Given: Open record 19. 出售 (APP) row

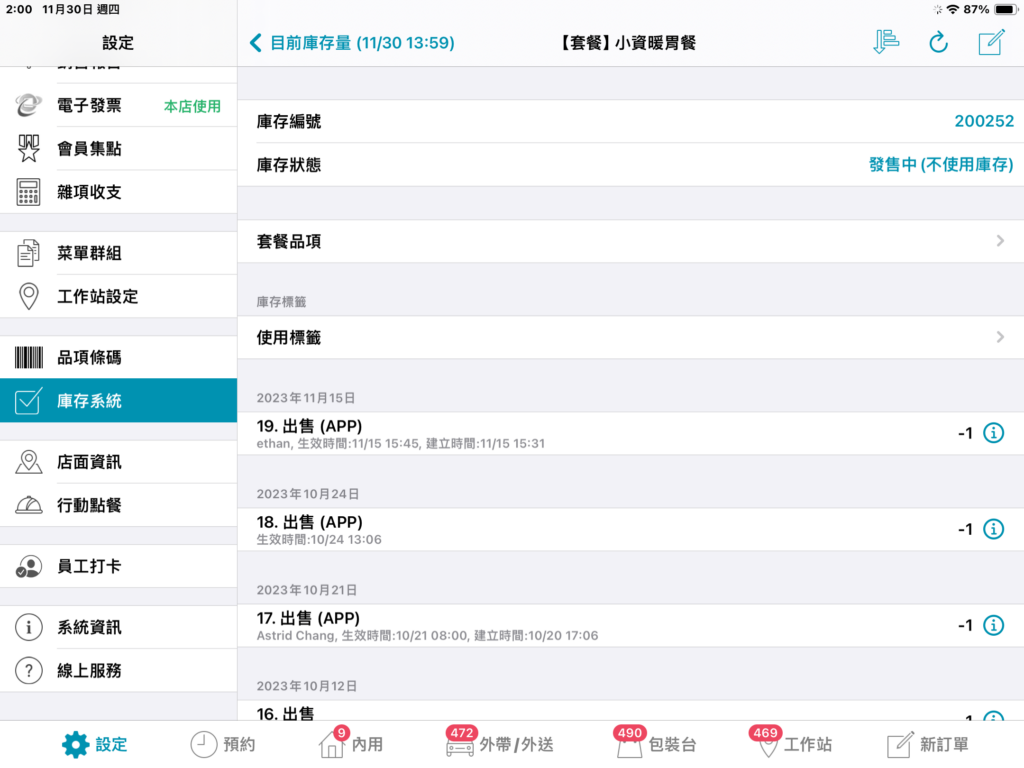Looking at the screenshot, I should point(631,433).
